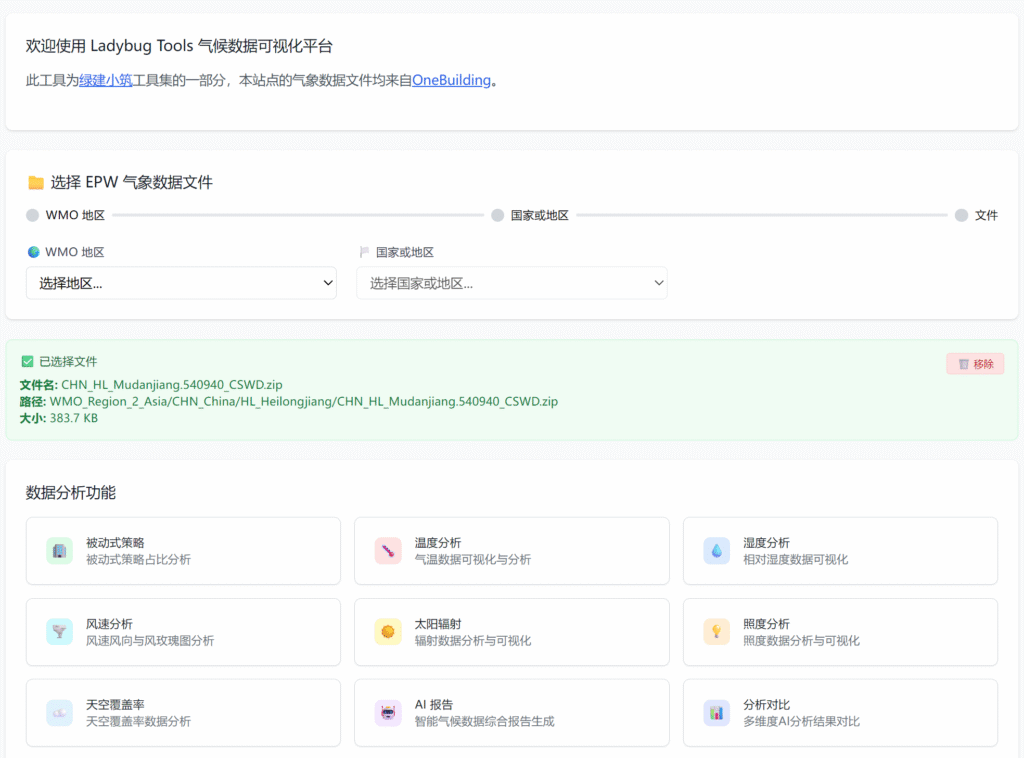Screen dimensions: 1024x758
Task: Click the wind speed analysis tornado icon
Action: (x=59, y=632)
